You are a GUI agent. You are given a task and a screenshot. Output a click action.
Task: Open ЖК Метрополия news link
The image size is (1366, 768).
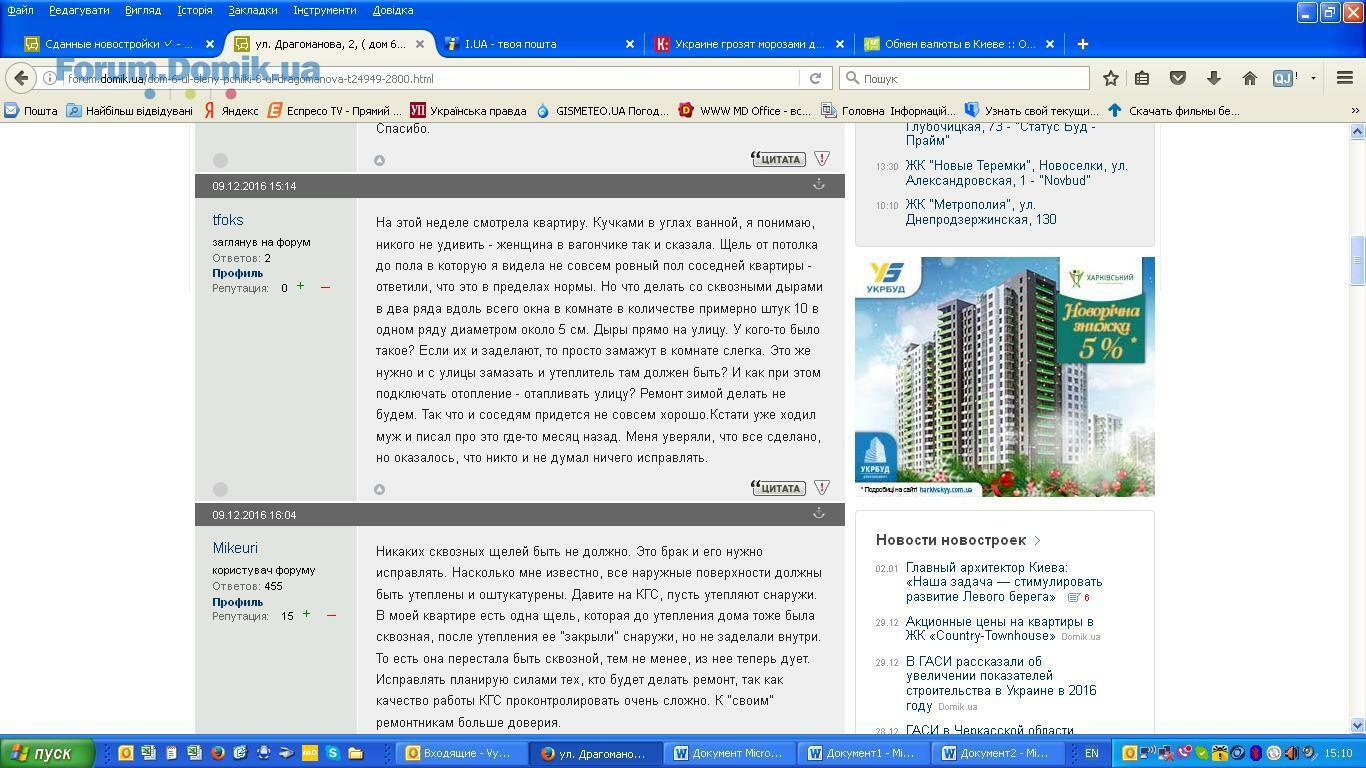click(x=981, y=212)
